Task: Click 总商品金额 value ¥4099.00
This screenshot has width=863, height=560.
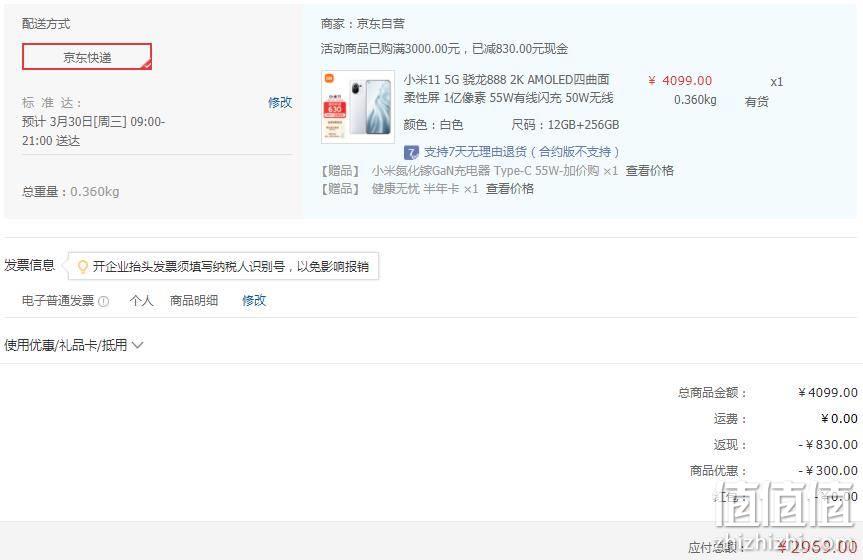Action: (828, 393)
